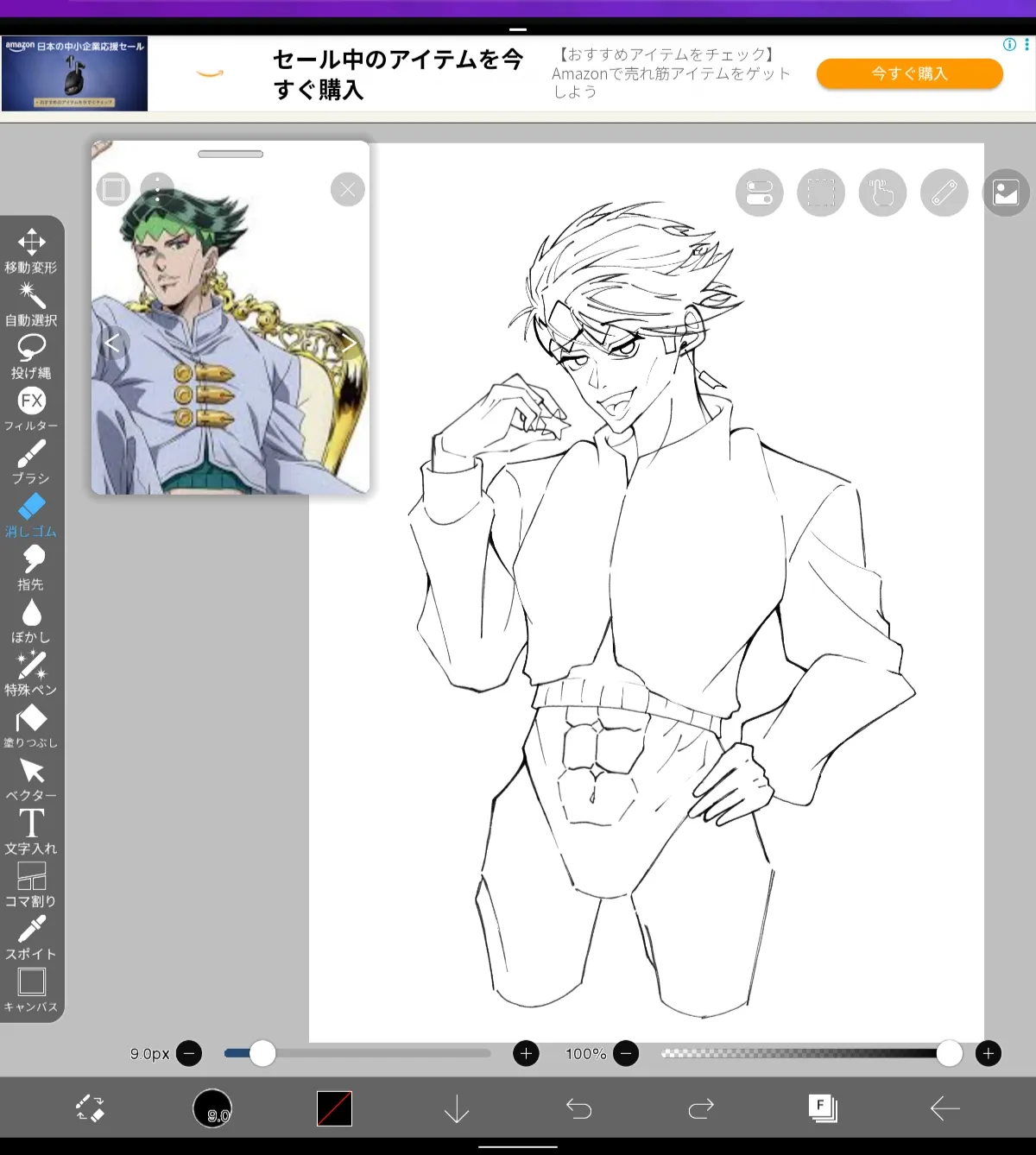
Task: Select the 投げ縄 lasso tool
Action: tap(31, 357)
